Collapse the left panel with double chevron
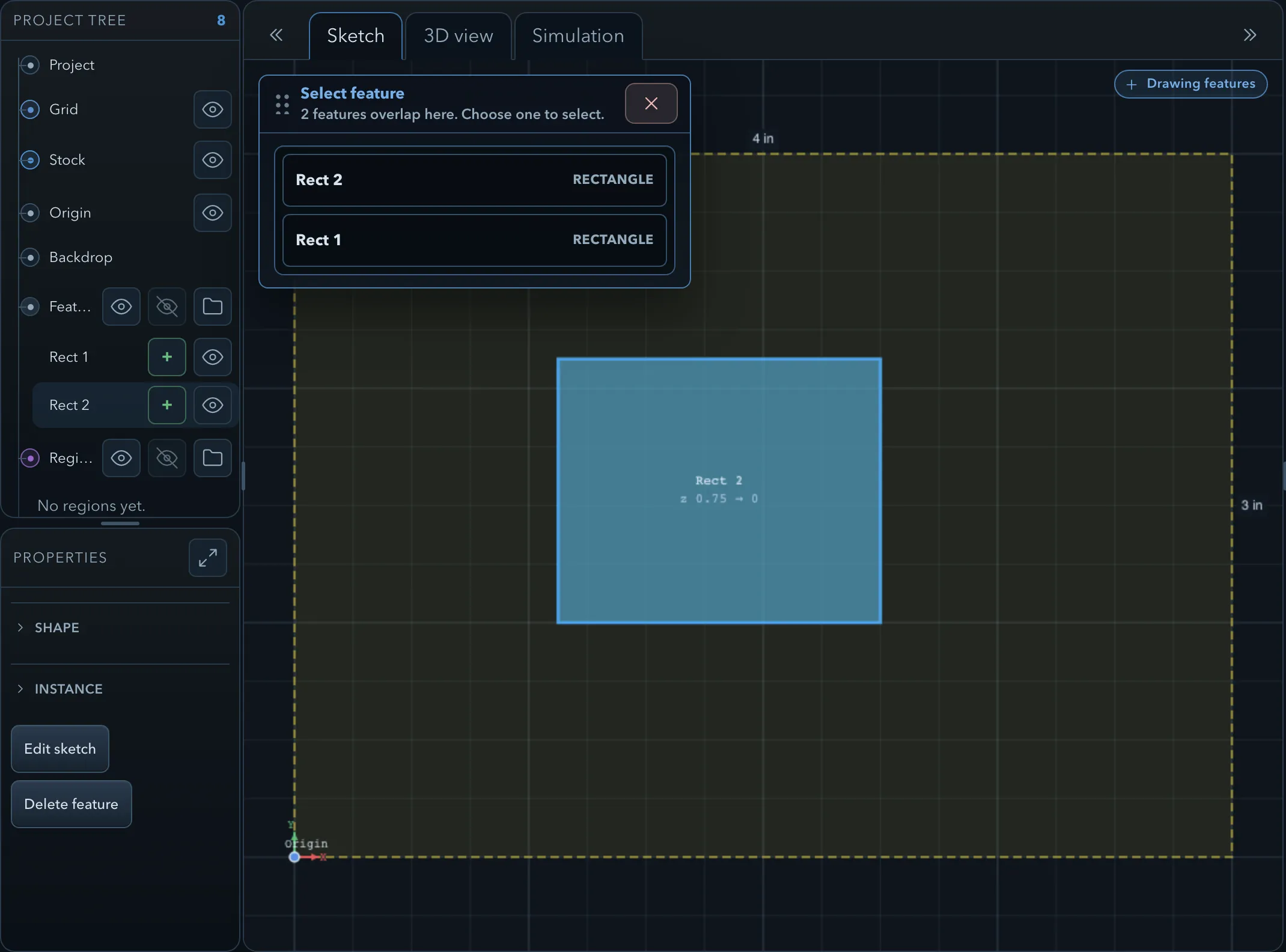1286x952 pixels. tap(276, 35)
